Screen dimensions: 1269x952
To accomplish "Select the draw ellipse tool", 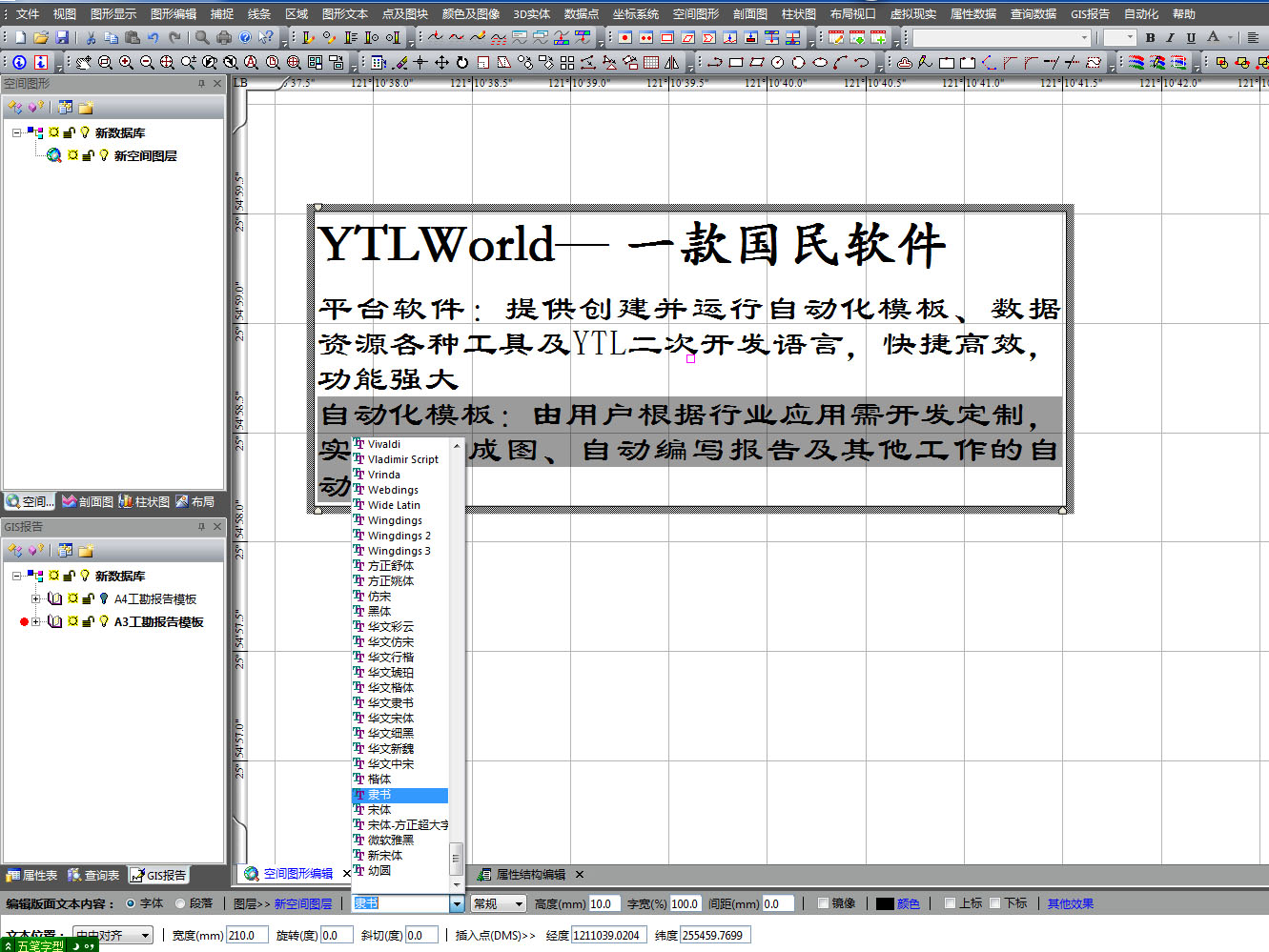I will click(820, 62).
